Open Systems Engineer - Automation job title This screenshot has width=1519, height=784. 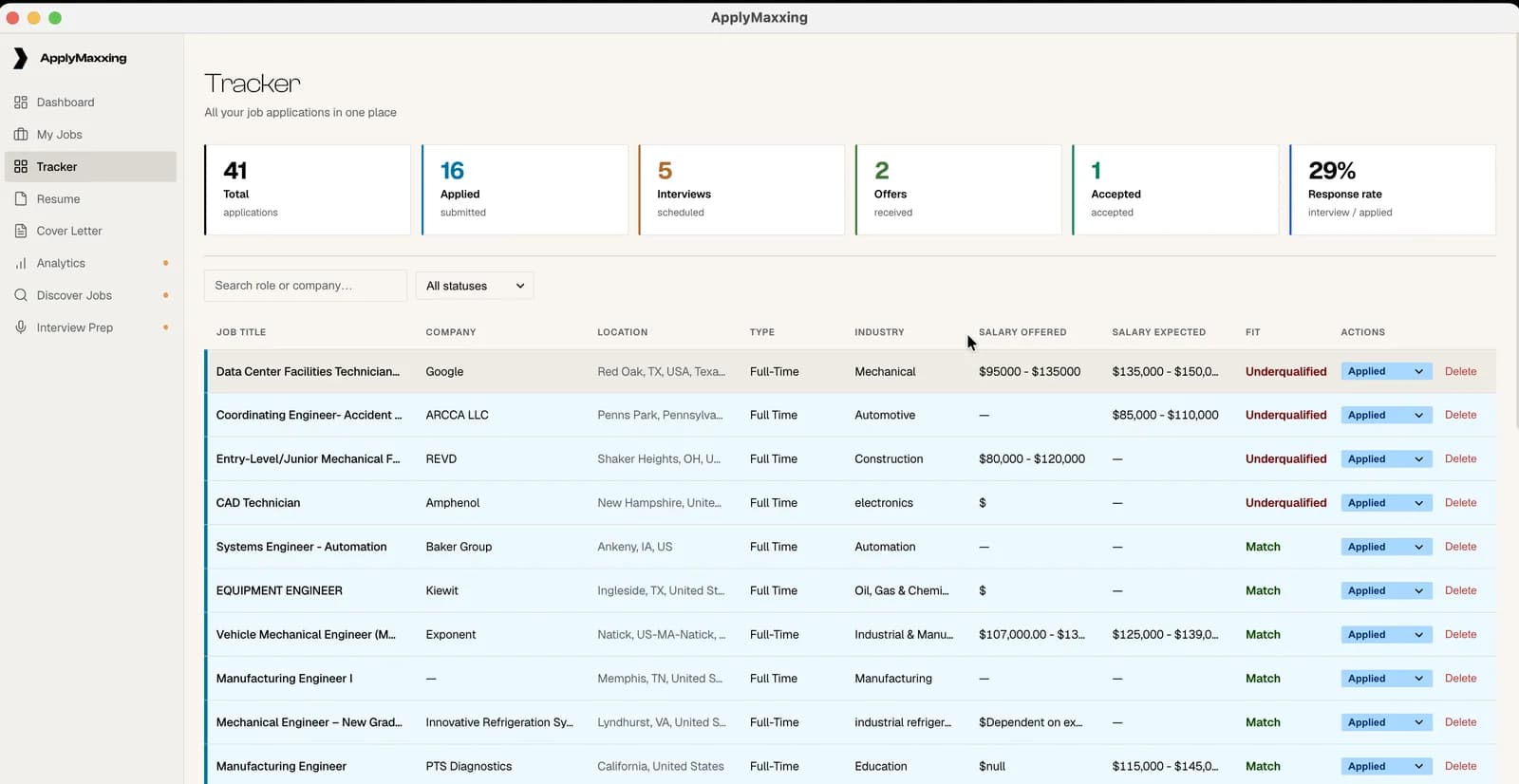tap(301, 547)
